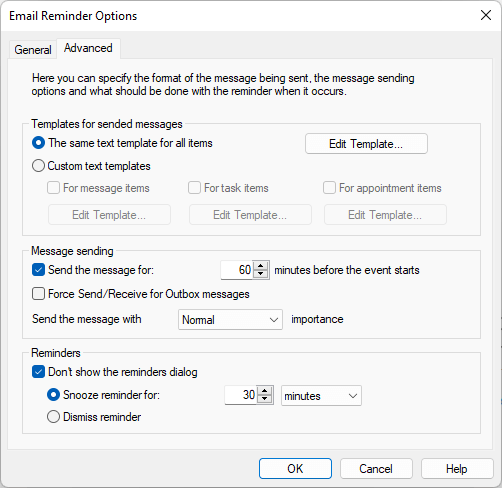
Task: Select the Advanced tab
Action: click(88, 48)
